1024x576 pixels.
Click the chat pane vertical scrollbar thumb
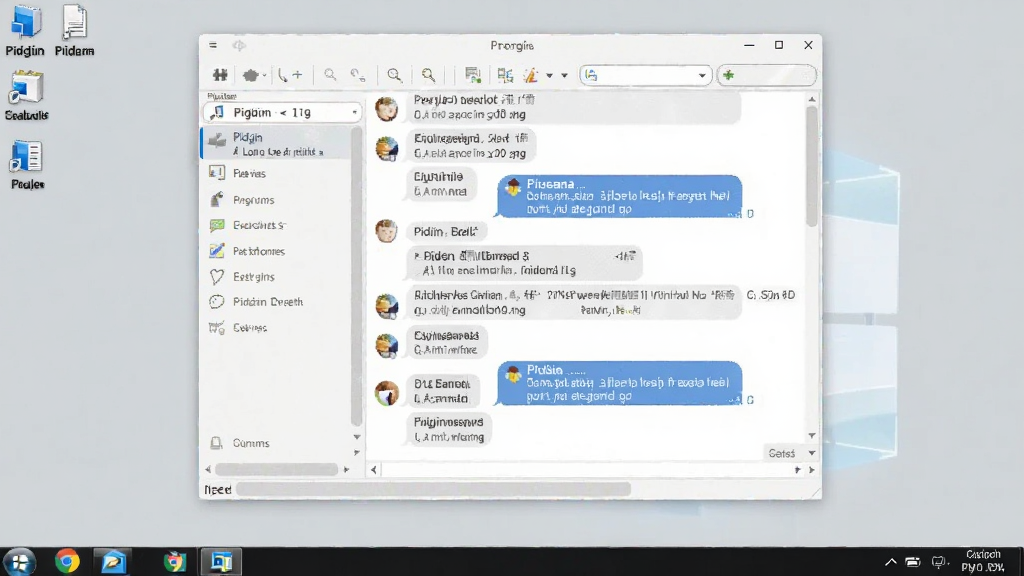(812, 166)
